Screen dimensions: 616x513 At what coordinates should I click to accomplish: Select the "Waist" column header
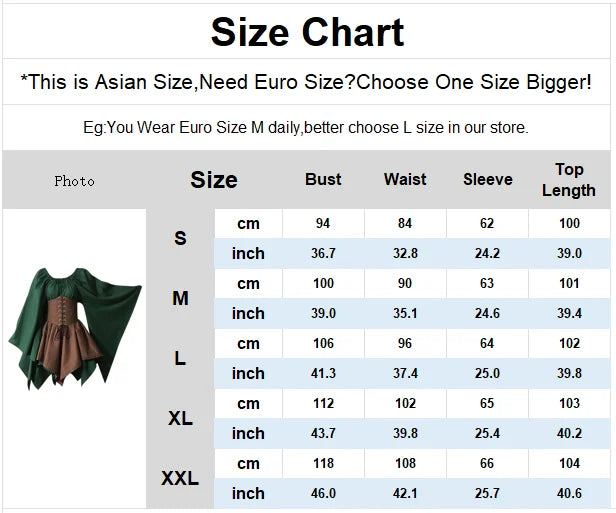(405, 180)
